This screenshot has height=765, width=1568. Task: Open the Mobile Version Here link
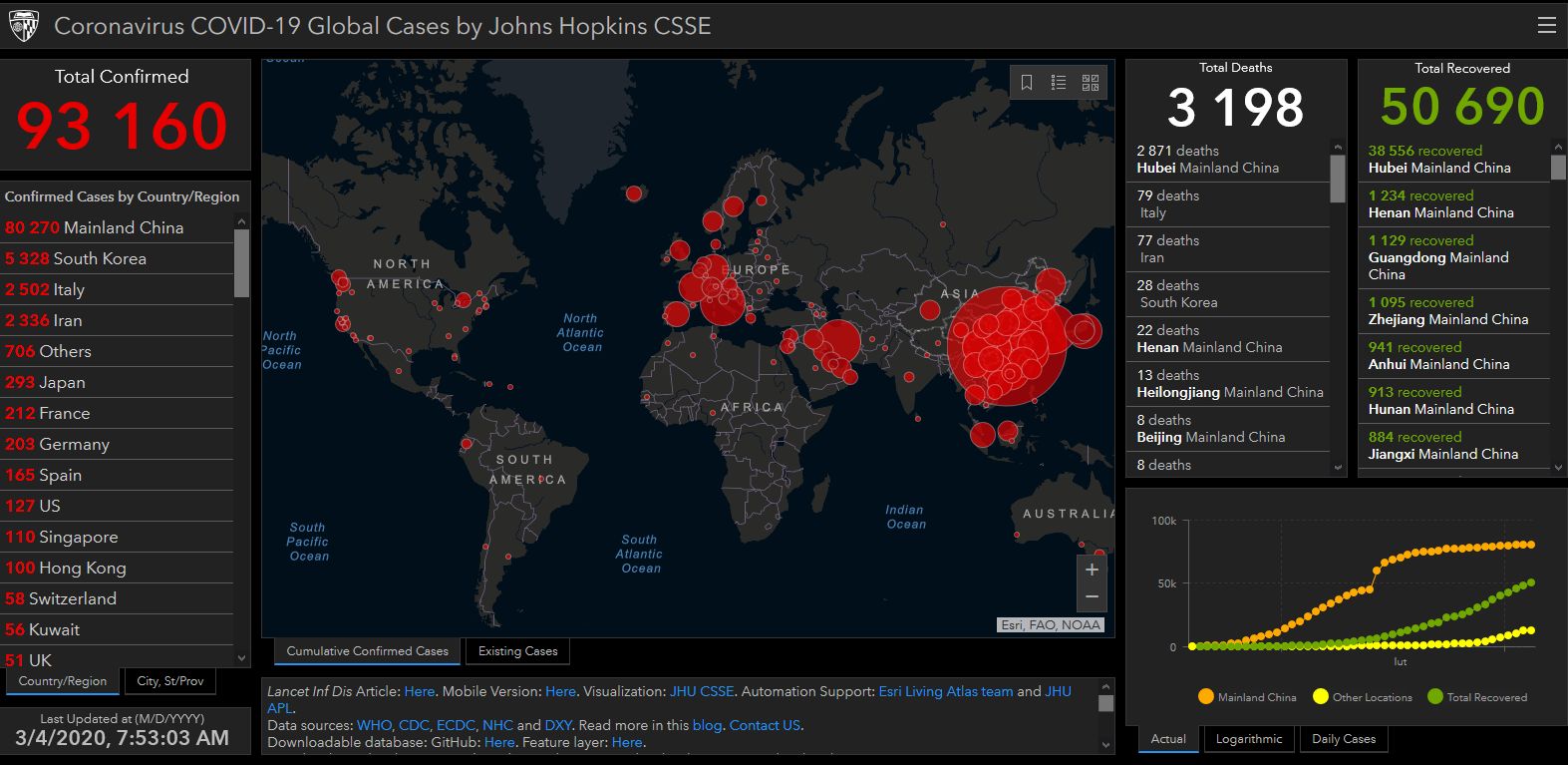pos(560,691)
